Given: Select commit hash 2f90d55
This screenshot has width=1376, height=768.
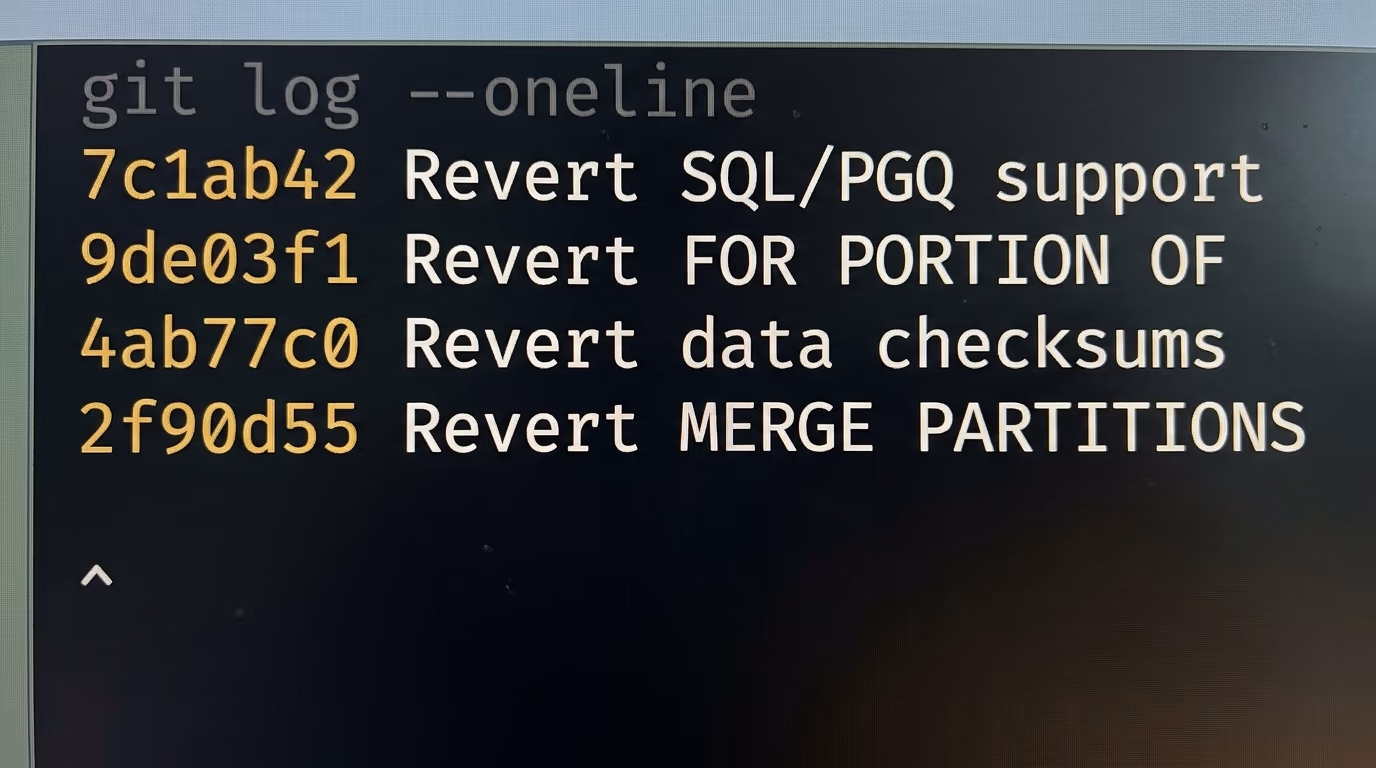Looking at the screenshot, I should (219, 428).
